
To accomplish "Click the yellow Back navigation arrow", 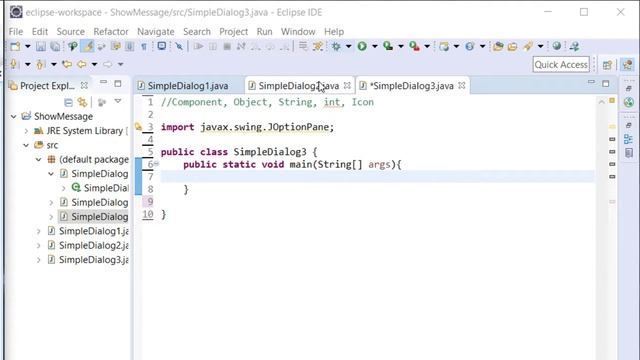I will point(82,64).
